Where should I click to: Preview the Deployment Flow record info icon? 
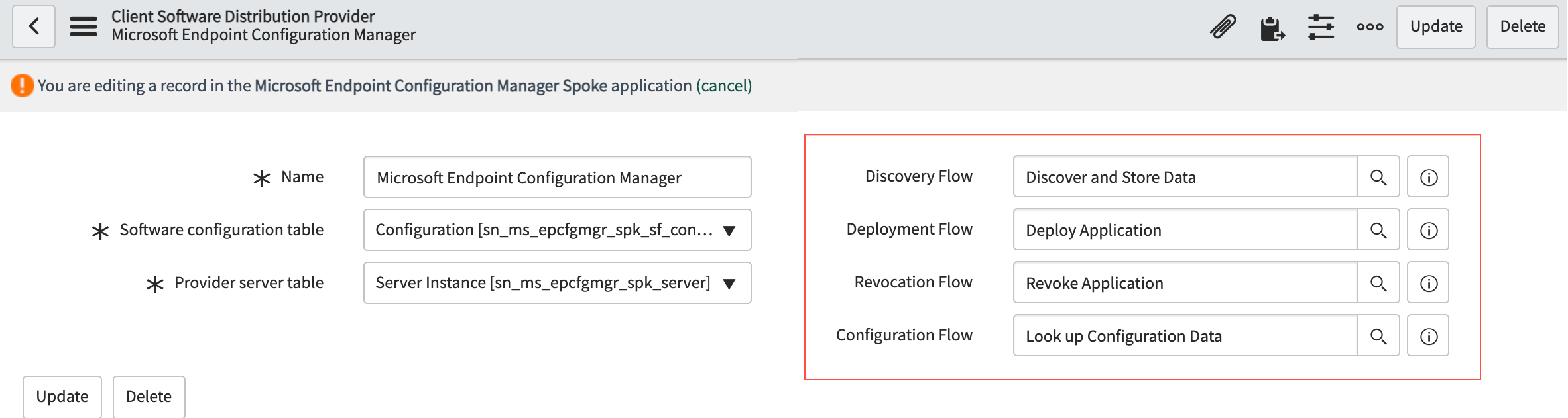pos(1429,230)
